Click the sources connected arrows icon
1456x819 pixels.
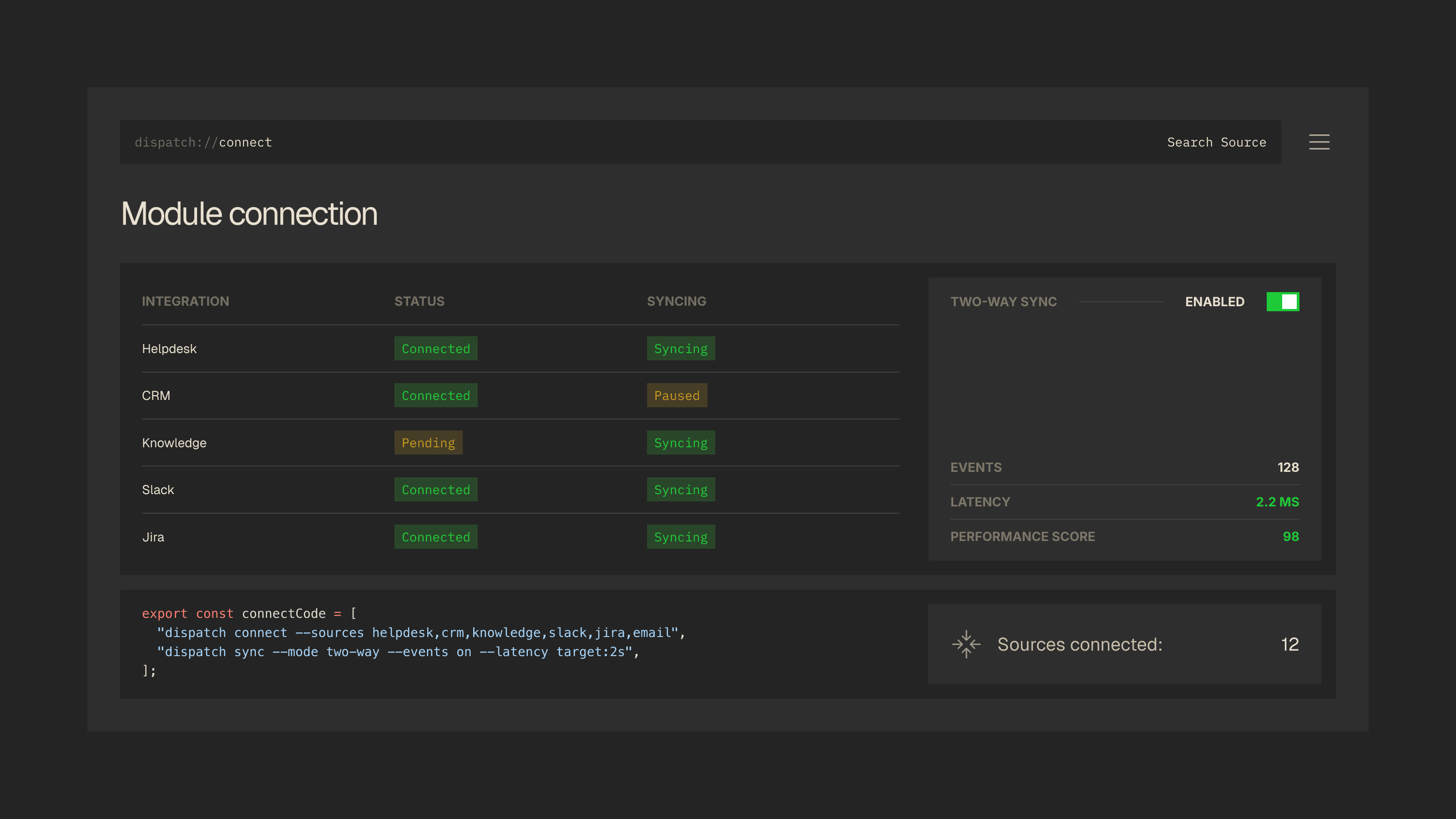click(966, 644)
